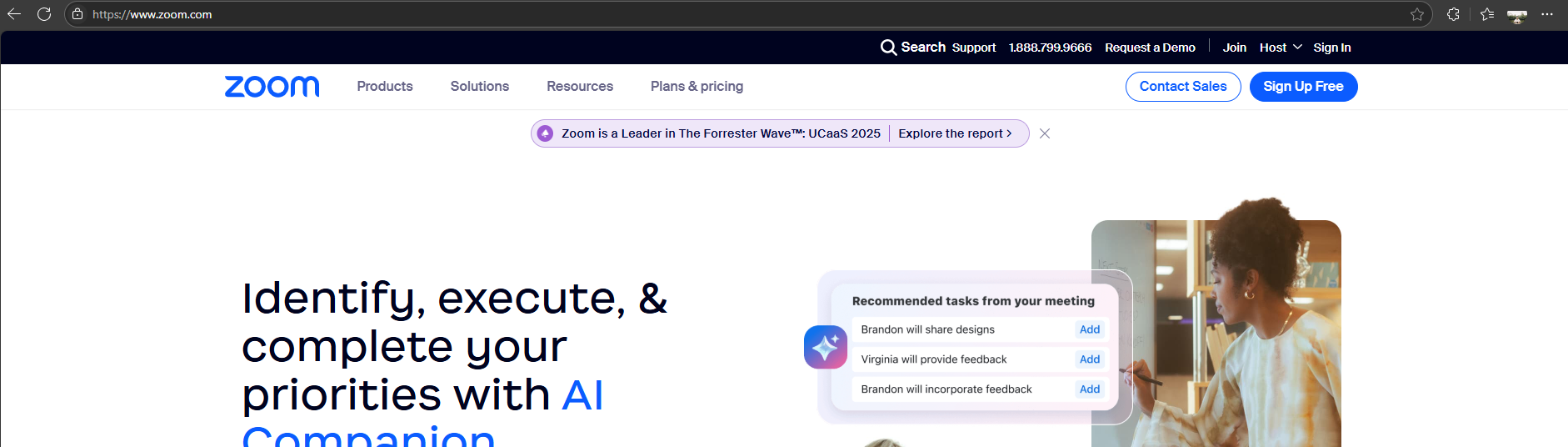Add the Virginia will provide feedback task

coord(1090,359)
